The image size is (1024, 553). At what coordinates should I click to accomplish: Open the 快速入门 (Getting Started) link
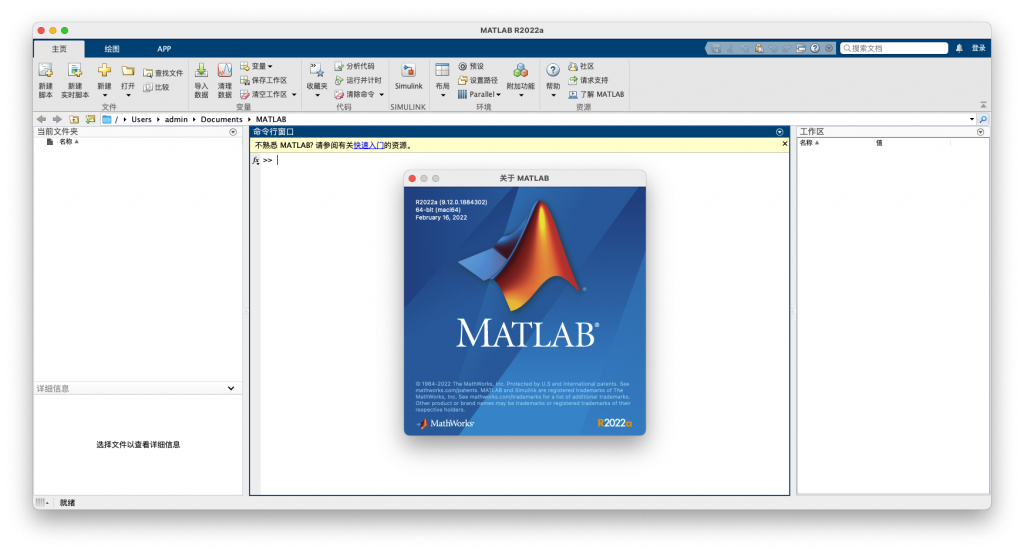pyautogui.click(x=368, y=146)
